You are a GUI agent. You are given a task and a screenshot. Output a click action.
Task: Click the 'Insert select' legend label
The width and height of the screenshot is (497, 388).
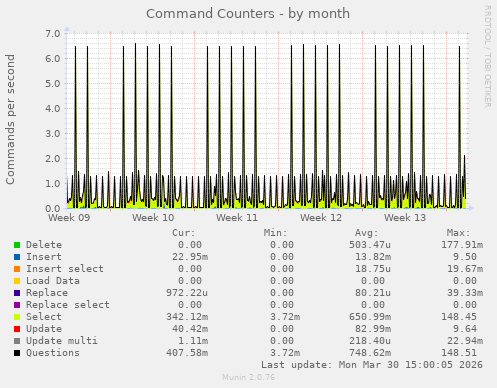(65, 269)
